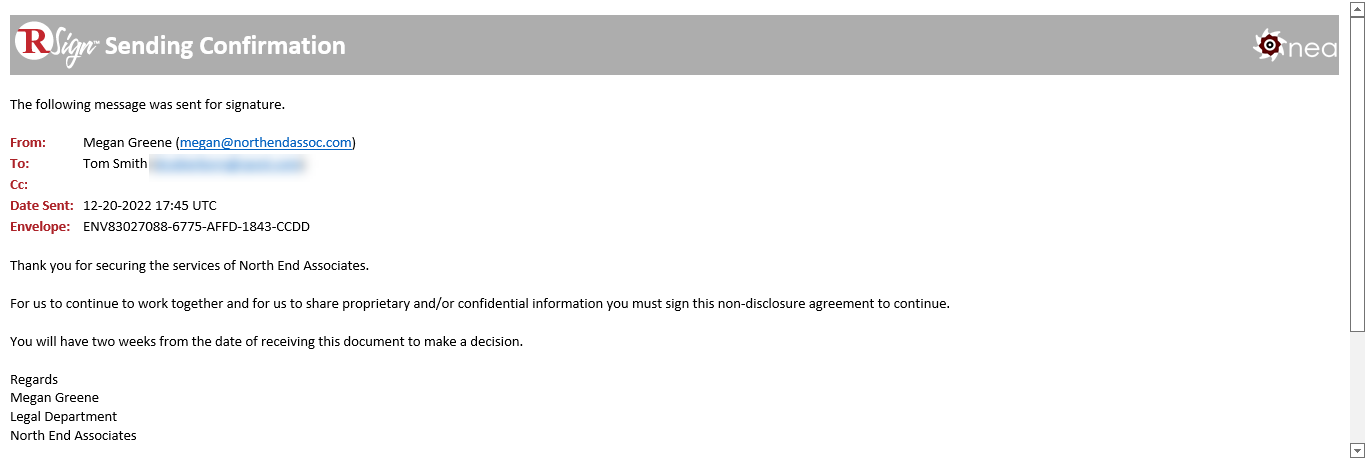Click the sender name Megan Greene
This screenshot has width=1366, height=460.
[x=127, y=142]
